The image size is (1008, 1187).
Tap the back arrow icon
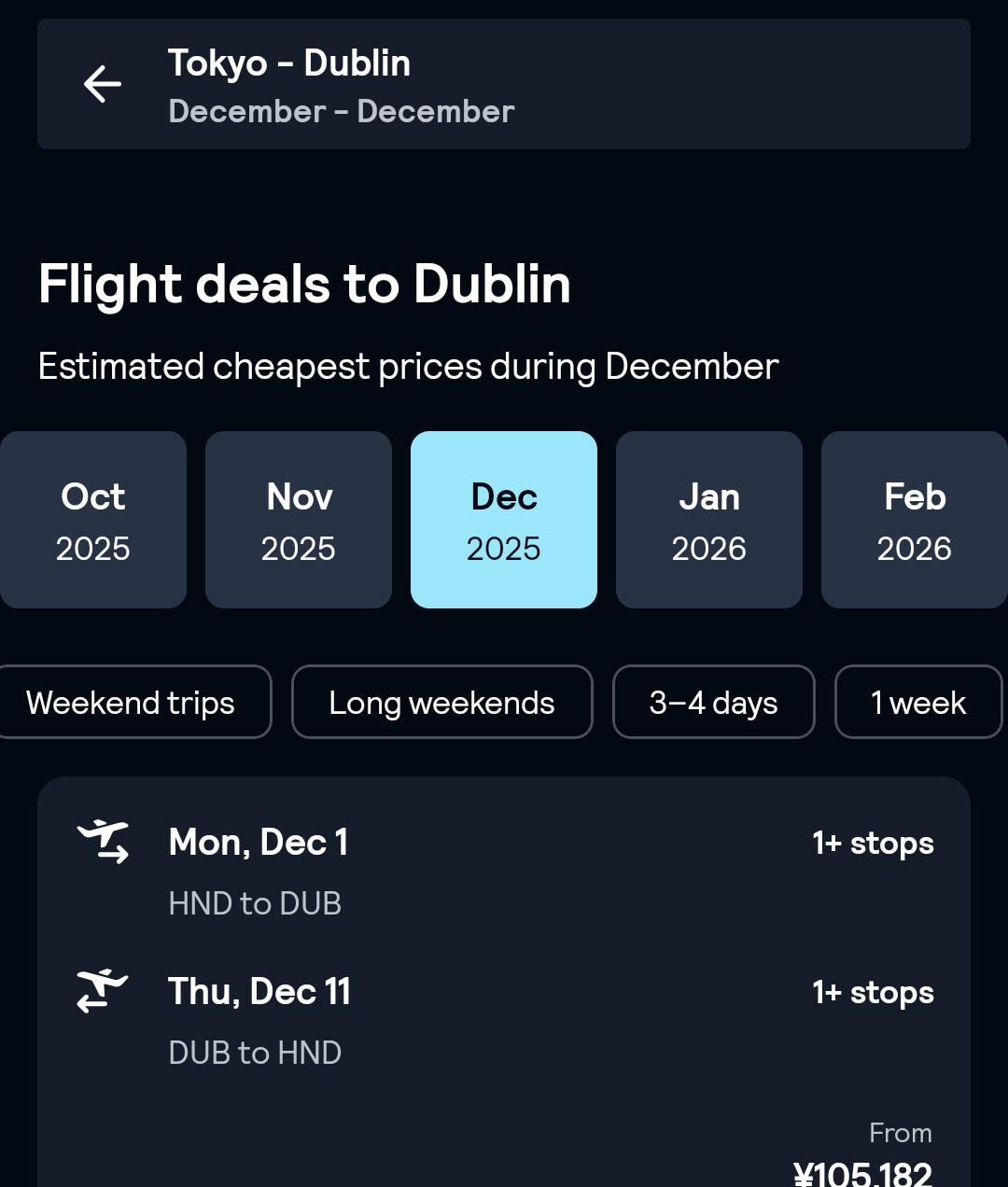[103, 84]
